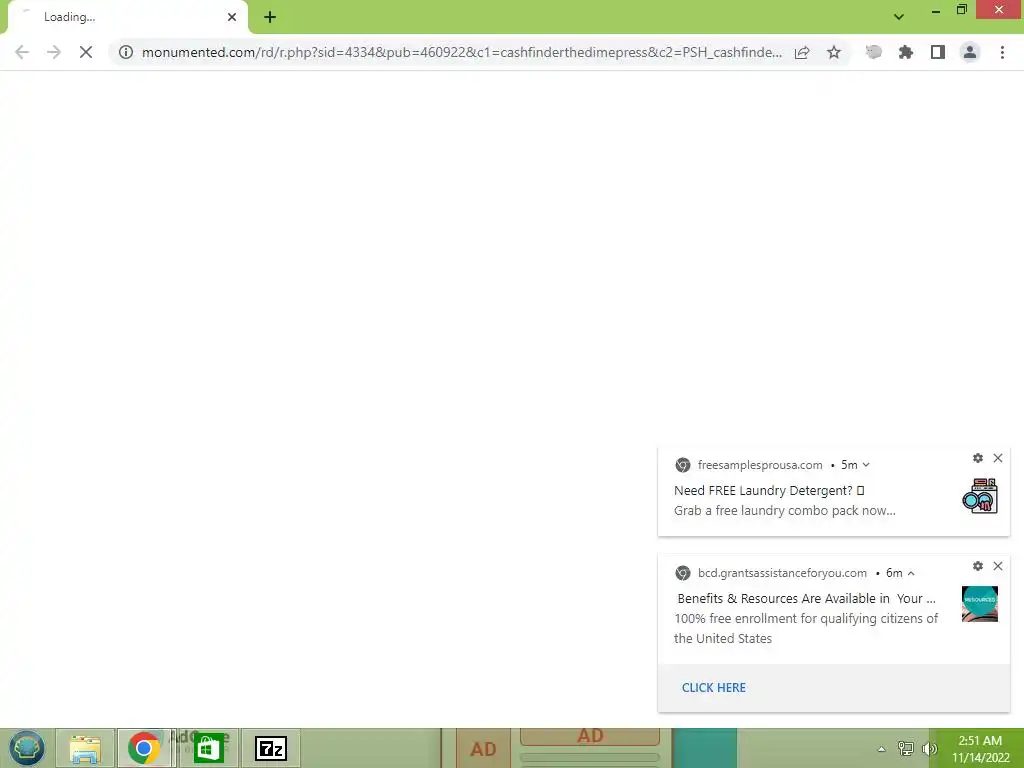Image resolution: width=1024 pixels, height=768 pixels.
Task: Go forward to the next page
Action: point(54,52)
